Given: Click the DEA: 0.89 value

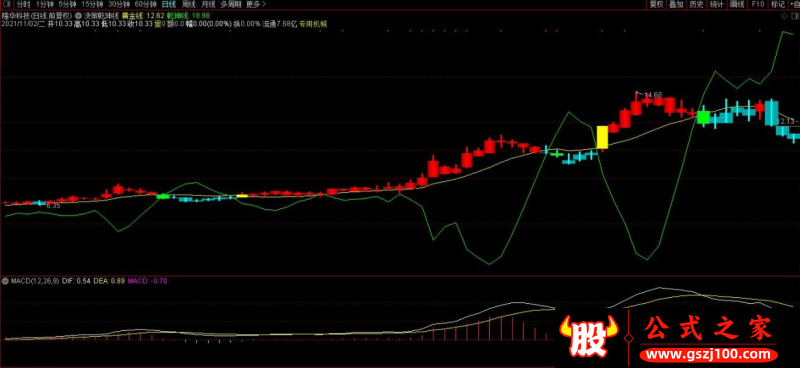Looking at the screenshot, I should coord(109,281).
